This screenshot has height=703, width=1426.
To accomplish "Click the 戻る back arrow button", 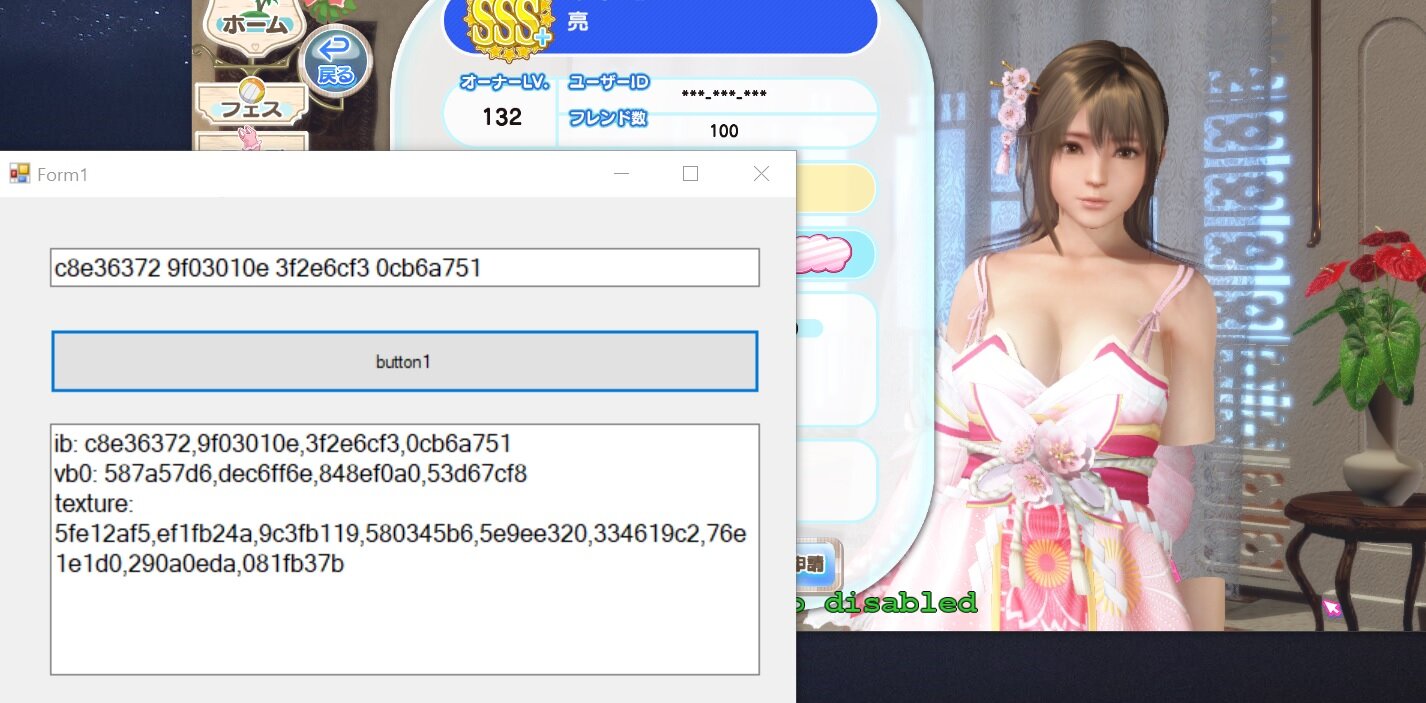I will point(335,61).
